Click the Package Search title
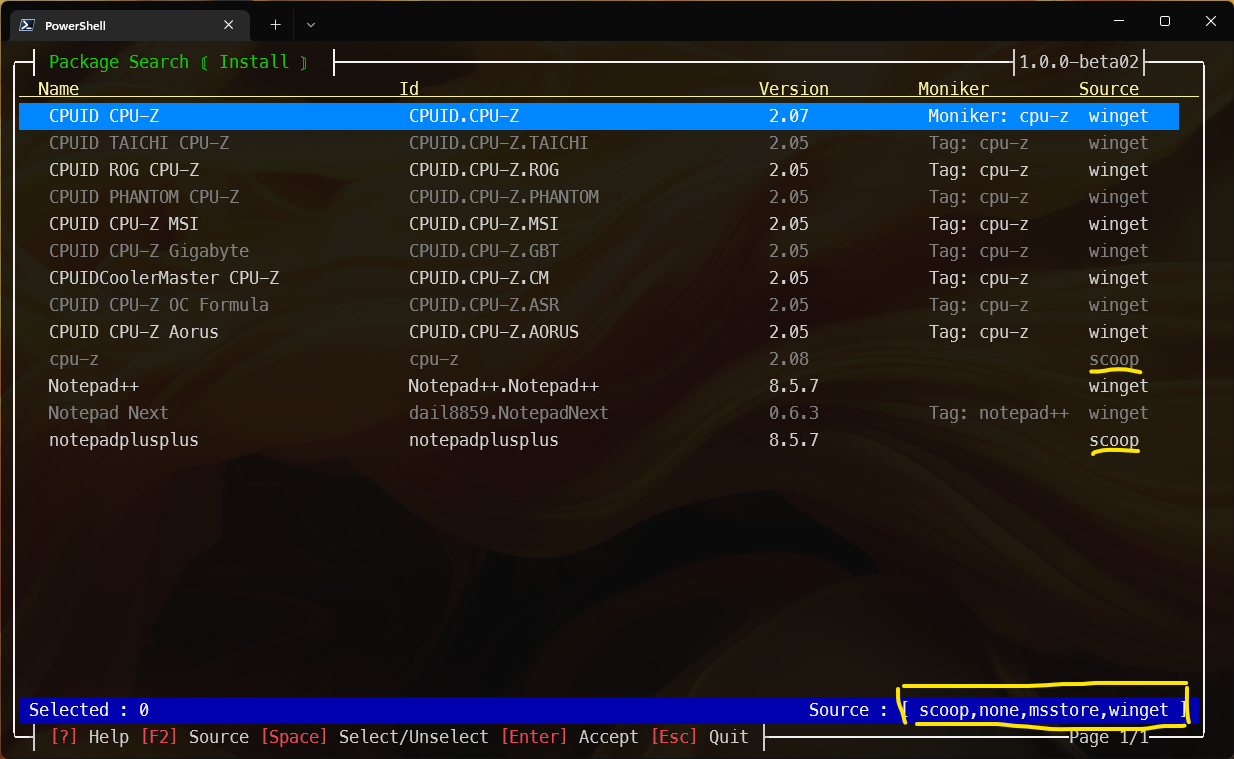The width and height of the screenshot is (1234, 759). click(119, 62)
